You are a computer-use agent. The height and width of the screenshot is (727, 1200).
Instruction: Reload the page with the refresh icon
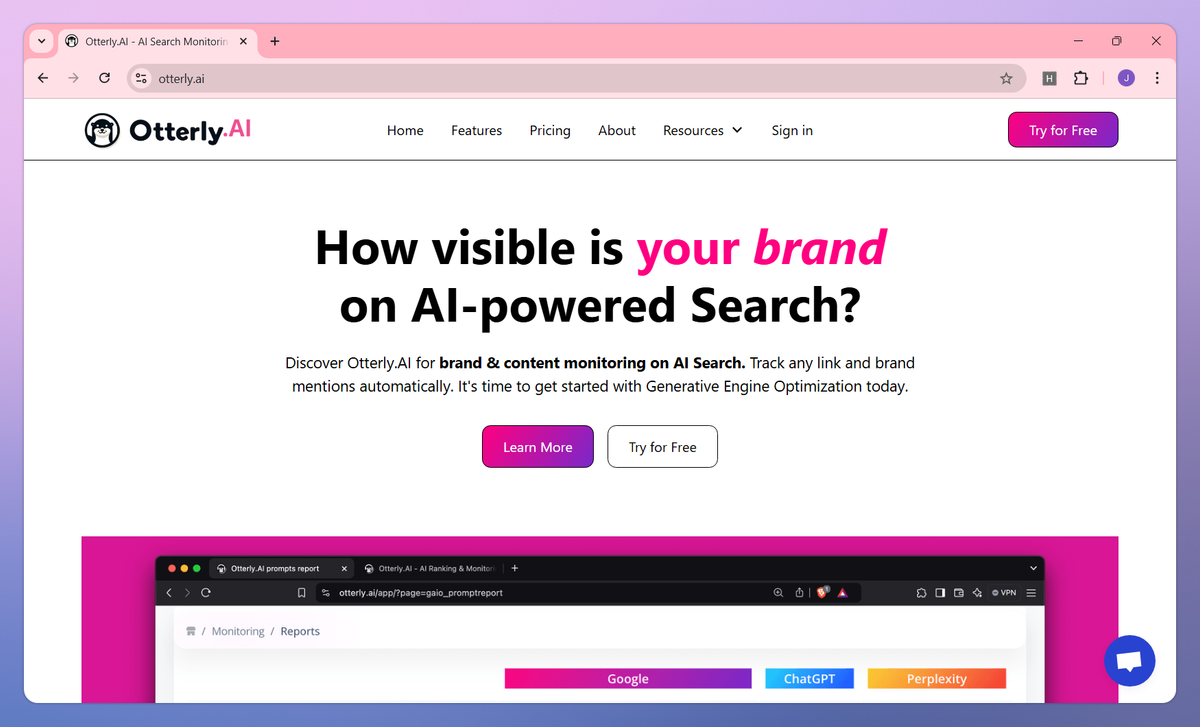point(104,78)
